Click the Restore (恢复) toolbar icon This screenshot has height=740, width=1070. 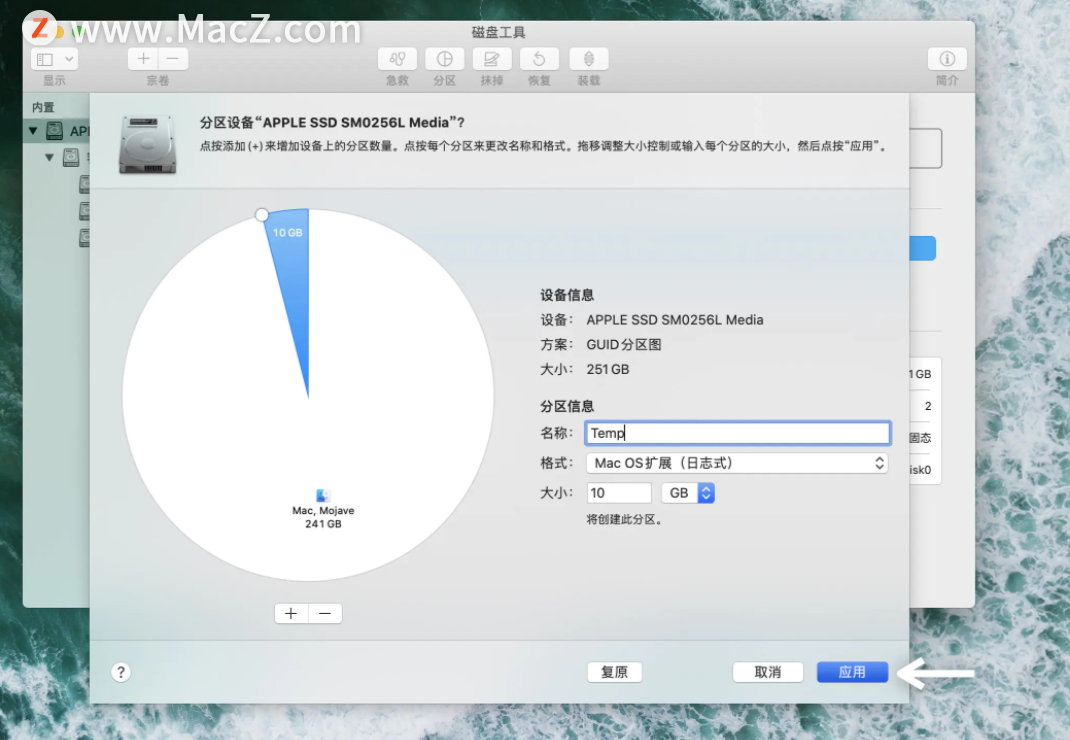(539, 59)
